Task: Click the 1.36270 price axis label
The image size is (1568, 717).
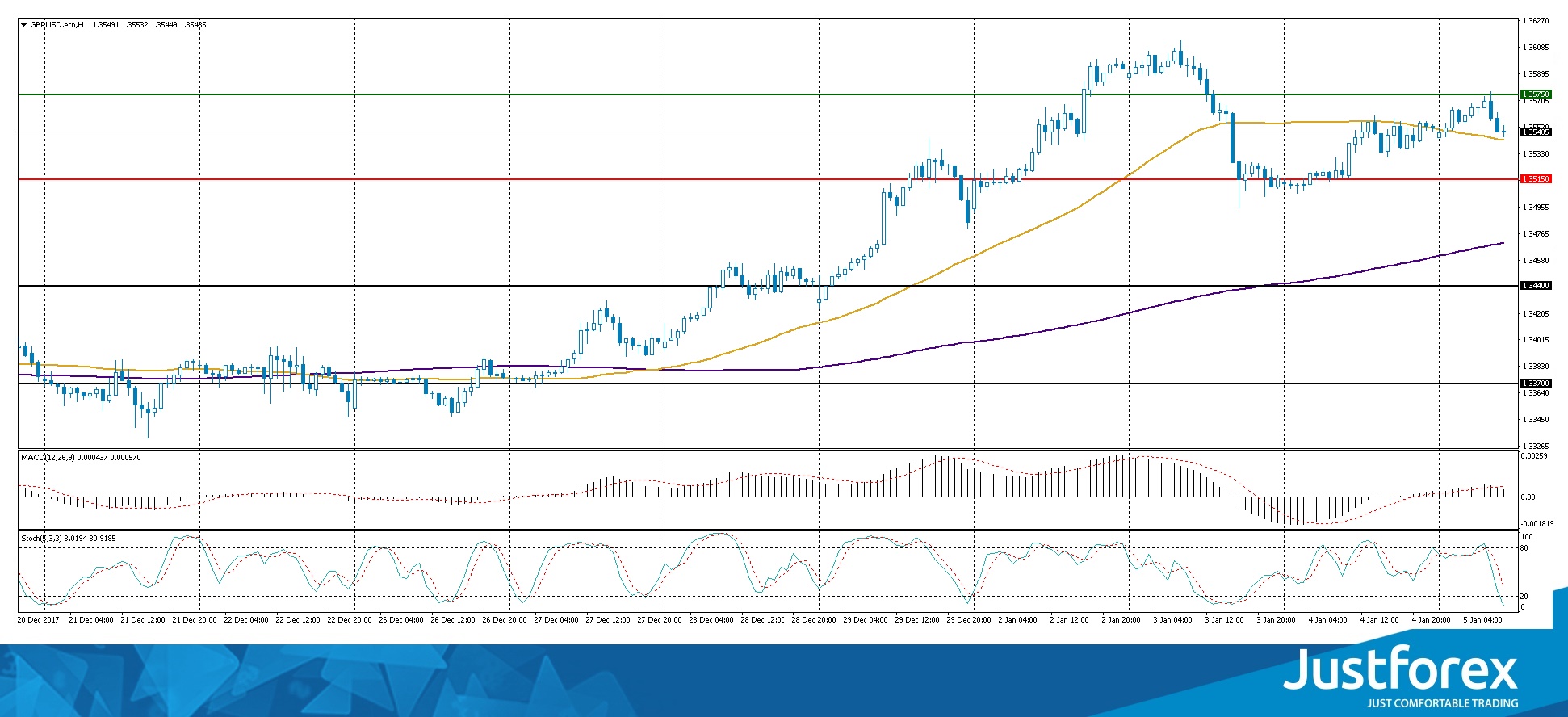Action: coord(1536,21)
